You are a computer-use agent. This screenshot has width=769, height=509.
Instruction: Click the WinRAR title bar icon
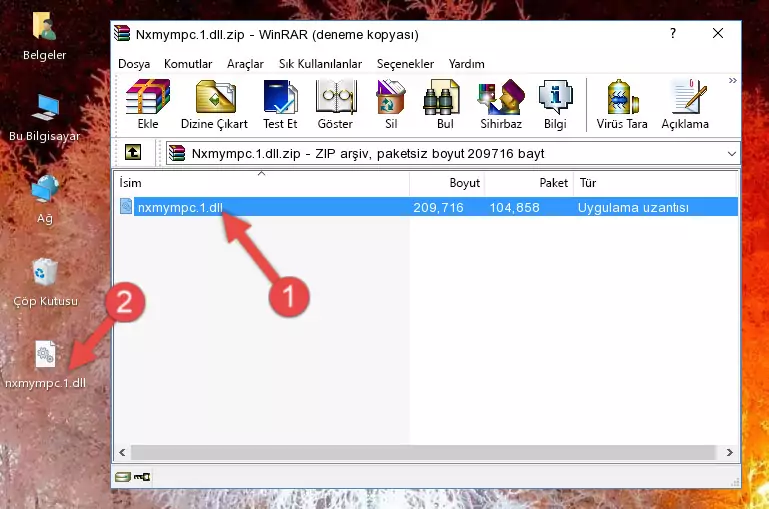pos(122,33)
